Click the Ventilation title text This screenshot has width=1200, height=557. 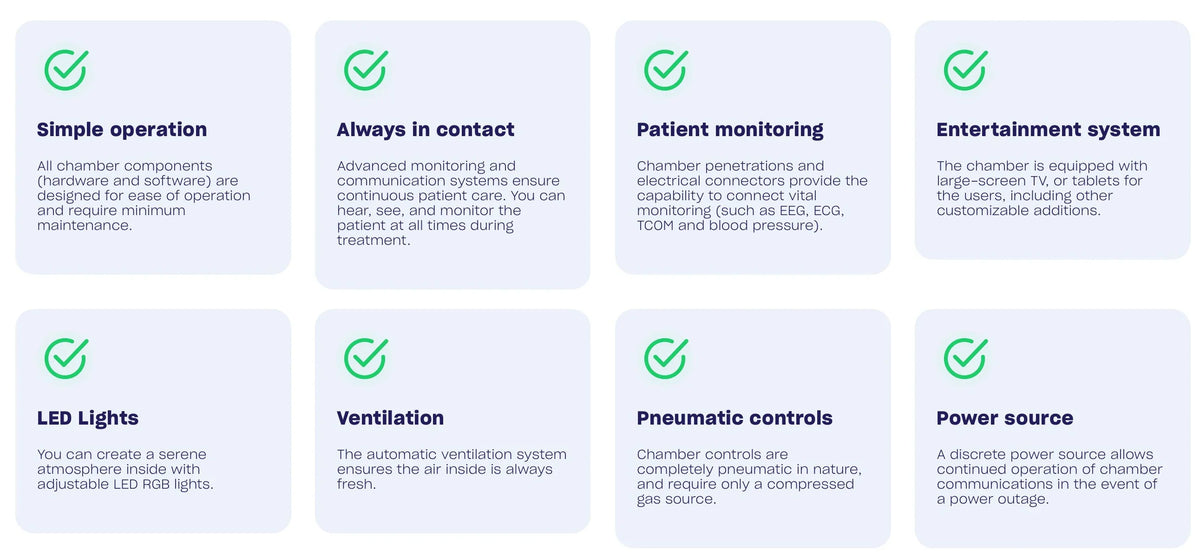tap(390, 418)
